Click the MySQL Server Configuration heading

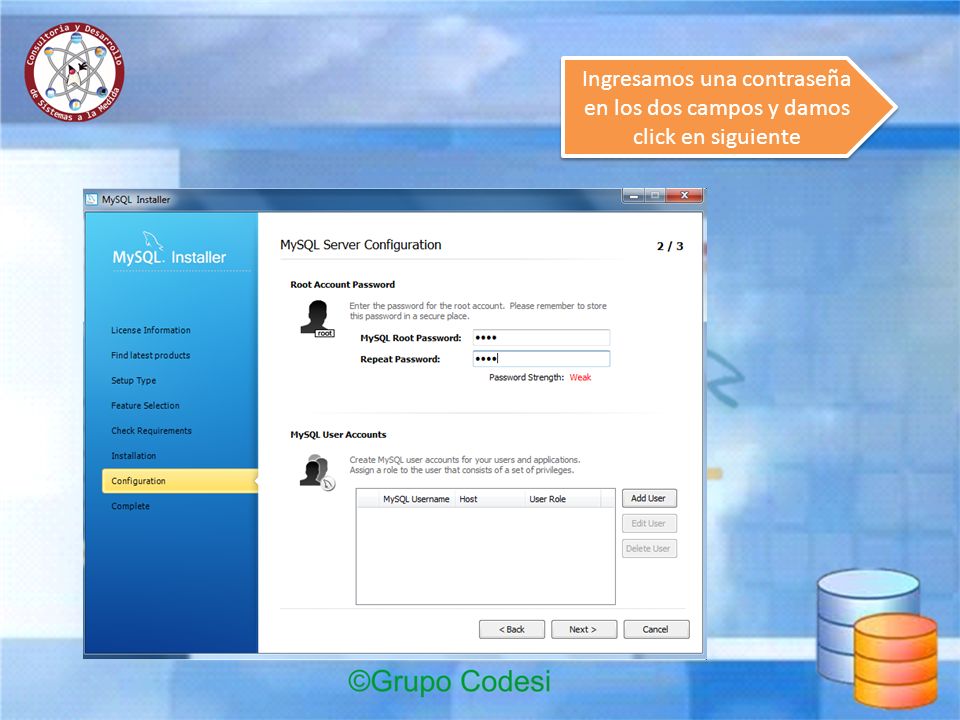361,245
